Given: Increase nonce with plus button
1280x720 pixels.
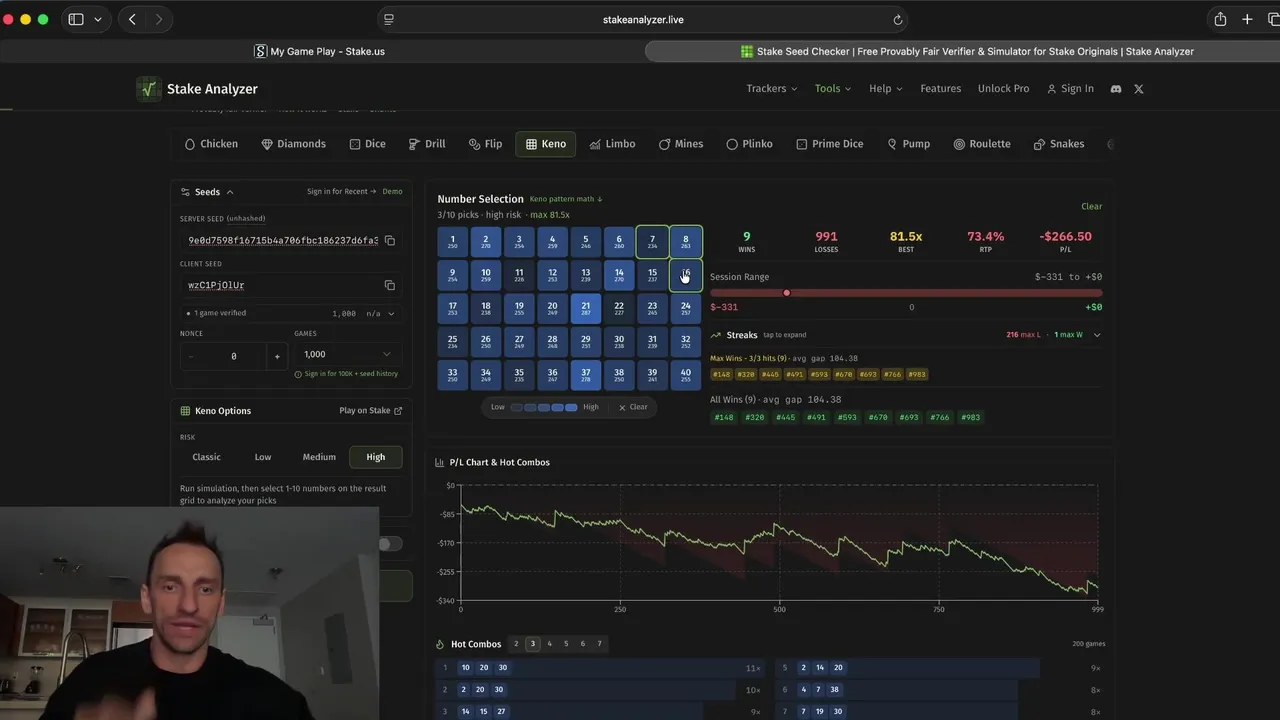Looking at the screenshot, I should click(x=277, y=356).
